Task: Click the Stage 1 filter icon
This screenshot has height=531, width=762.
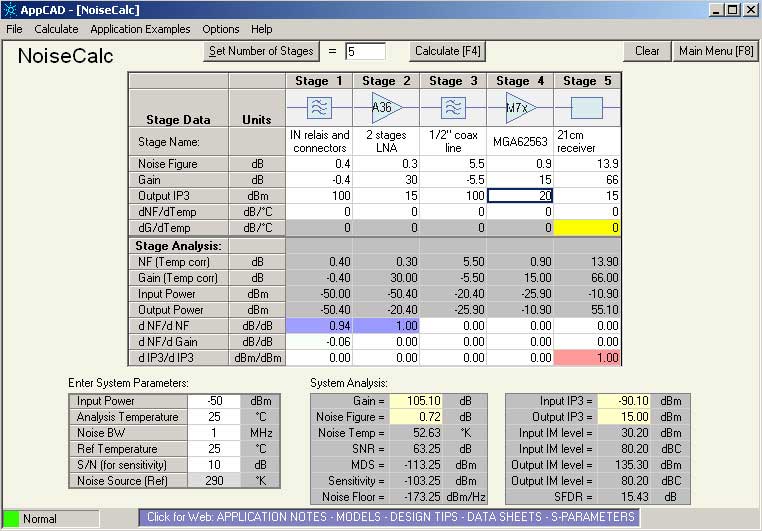Action: coord(319,107)
